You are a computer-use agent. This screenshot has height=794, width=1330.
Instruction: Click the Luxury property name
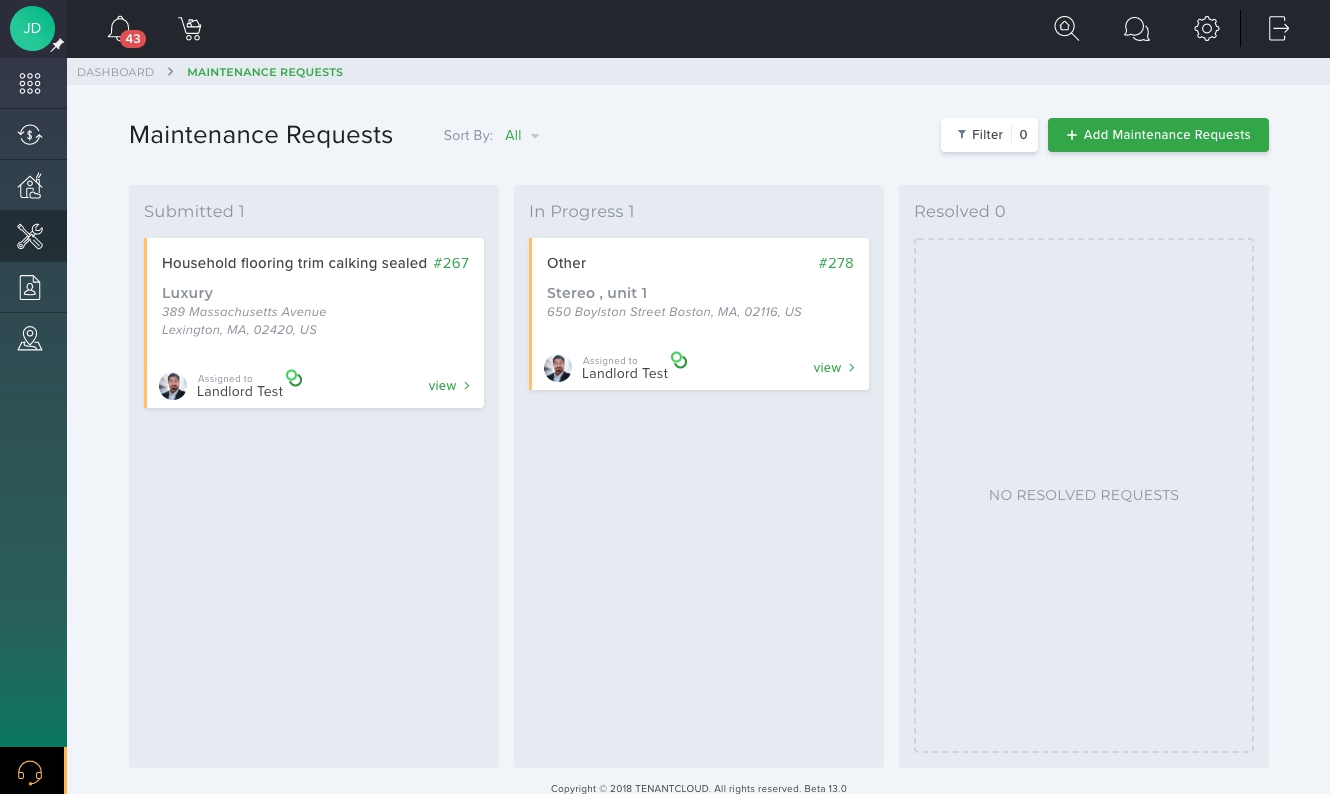pyautogui.click(x=187, y=293)
